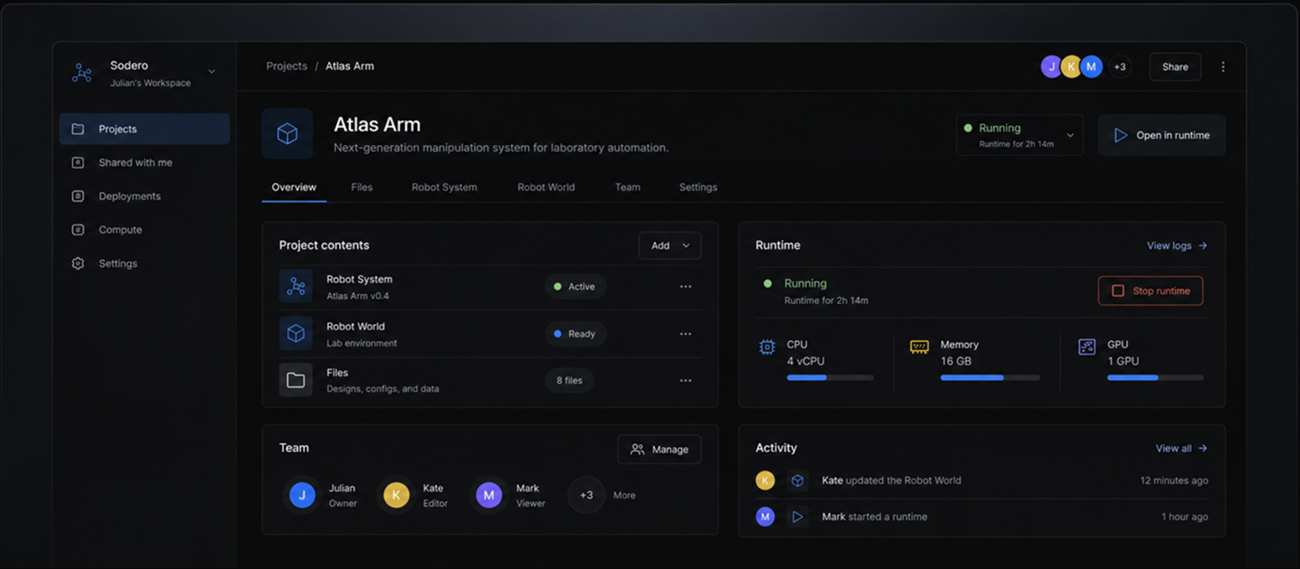Click the Share button
Screen dimensions: 1300x569
tap(1175, 67)
